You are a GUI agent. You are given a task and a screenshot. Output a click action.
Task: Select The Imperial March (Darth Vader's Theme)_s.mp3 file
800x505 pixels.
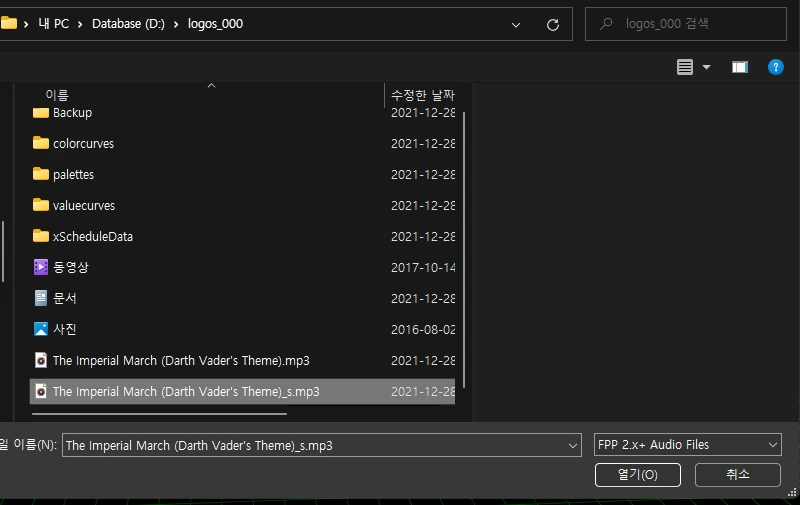pos(186,392)
